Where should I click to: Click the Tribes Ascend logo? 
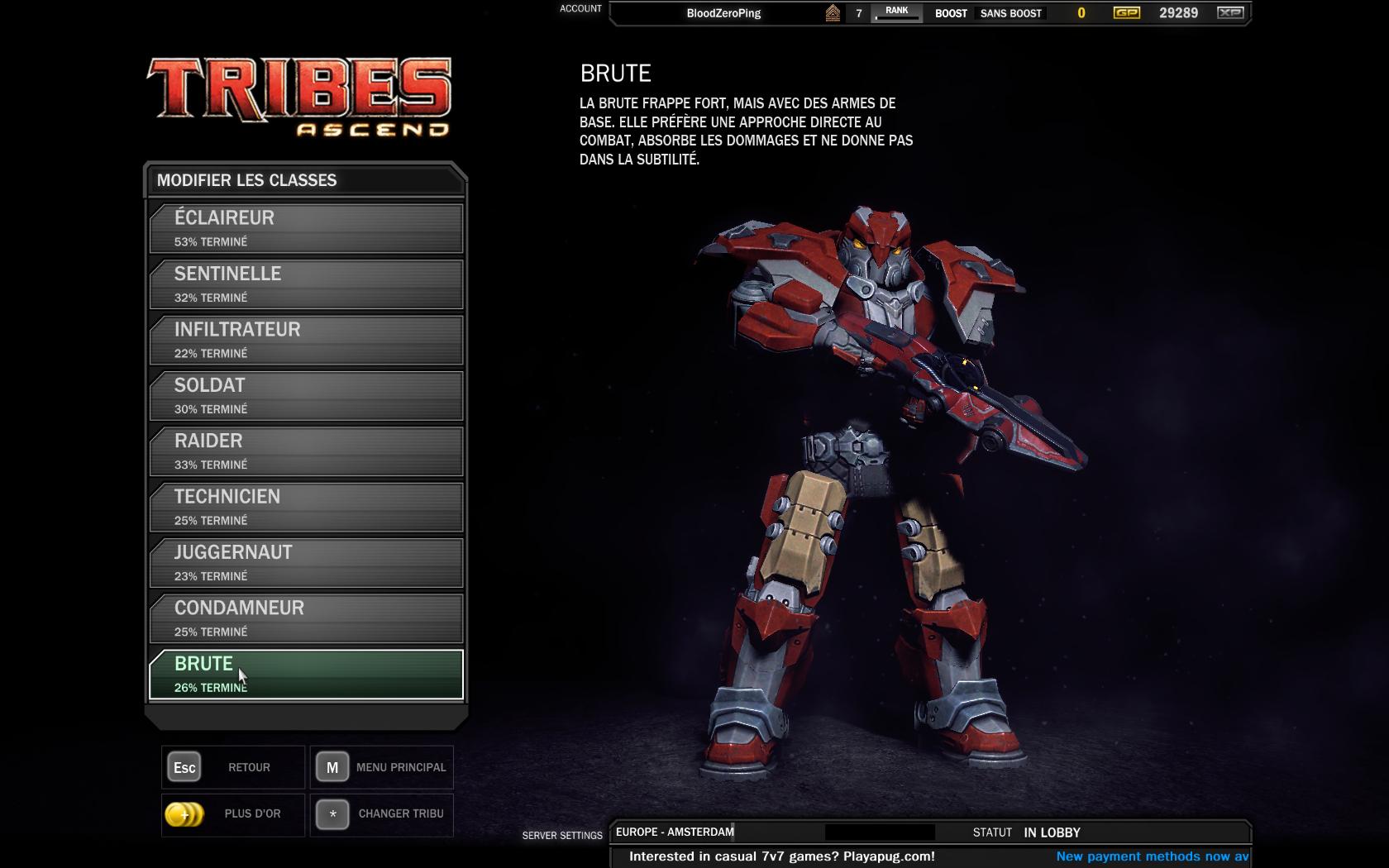299,96
